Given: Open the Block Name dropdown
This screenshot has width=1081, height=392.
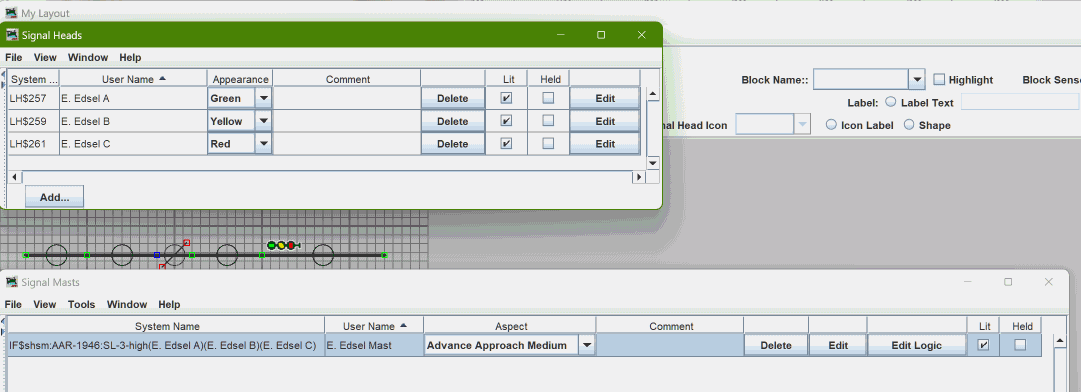Looking at the screenshot, I should 916,80.
